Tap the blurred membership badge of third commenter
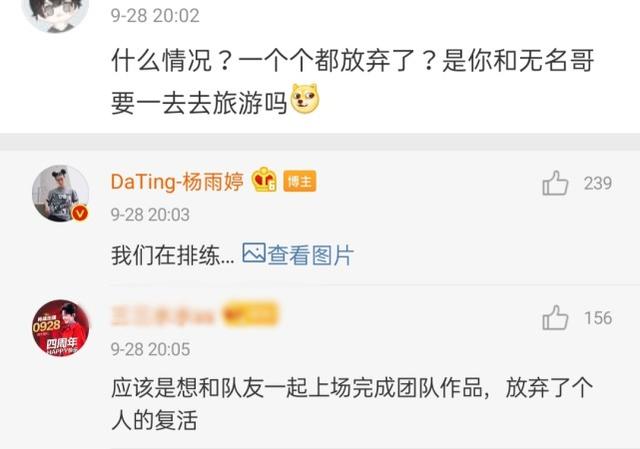The height and width of the screenshot is (449, 640). [x=250, y=315]
